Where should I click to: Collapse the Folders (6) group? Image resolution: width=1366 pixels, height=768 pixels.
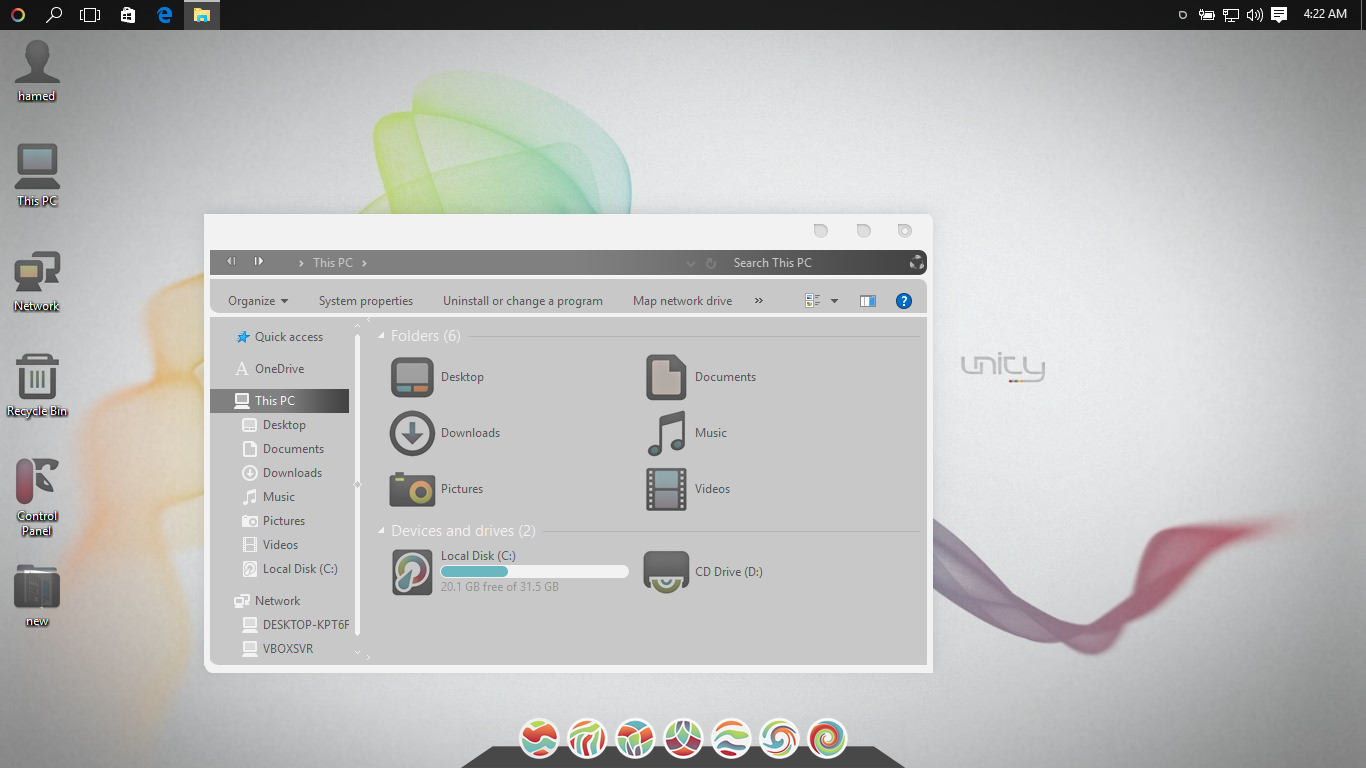click(x=381, y=336)
